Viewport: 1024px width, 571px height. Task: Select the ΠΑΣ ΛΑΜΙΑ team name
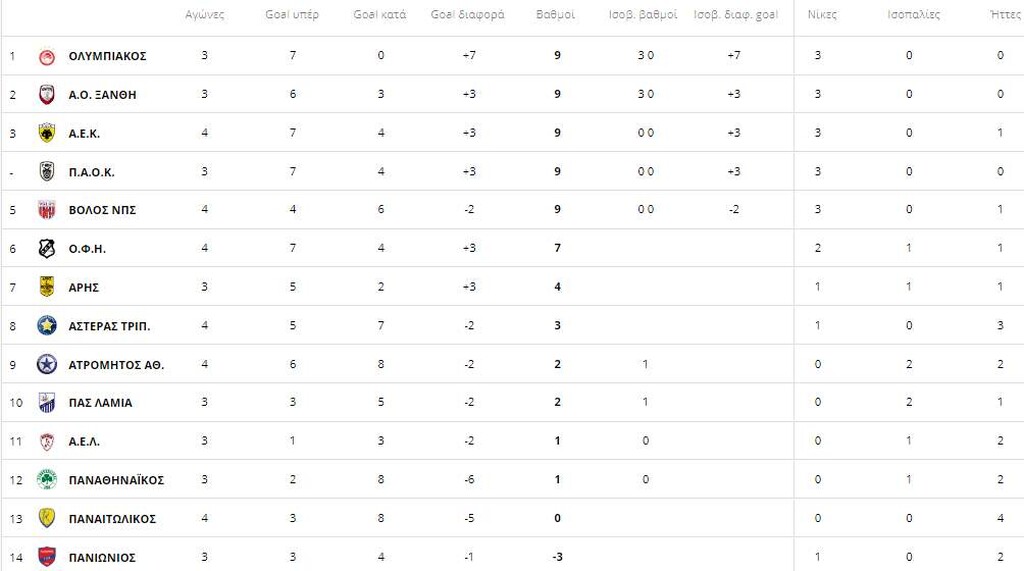click(100, 403)
